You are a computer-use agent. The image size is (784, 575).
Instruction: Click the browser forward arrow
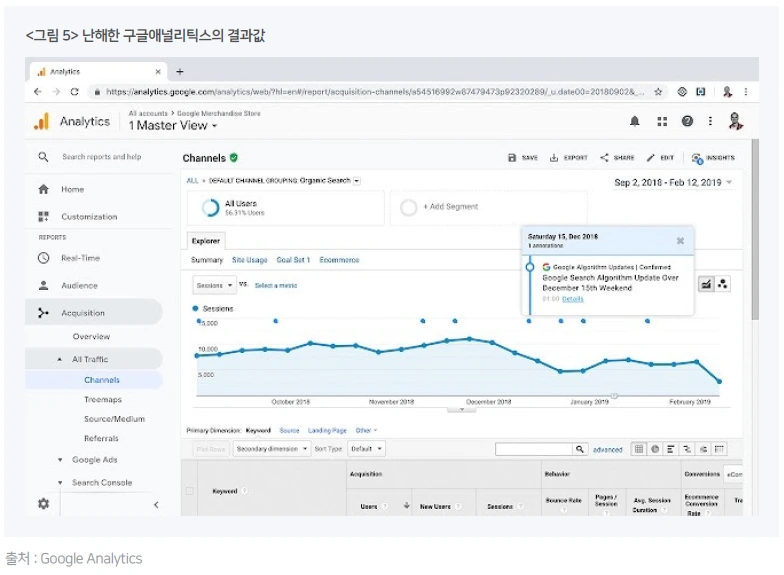pyautogui.click(x=56, y=92)
